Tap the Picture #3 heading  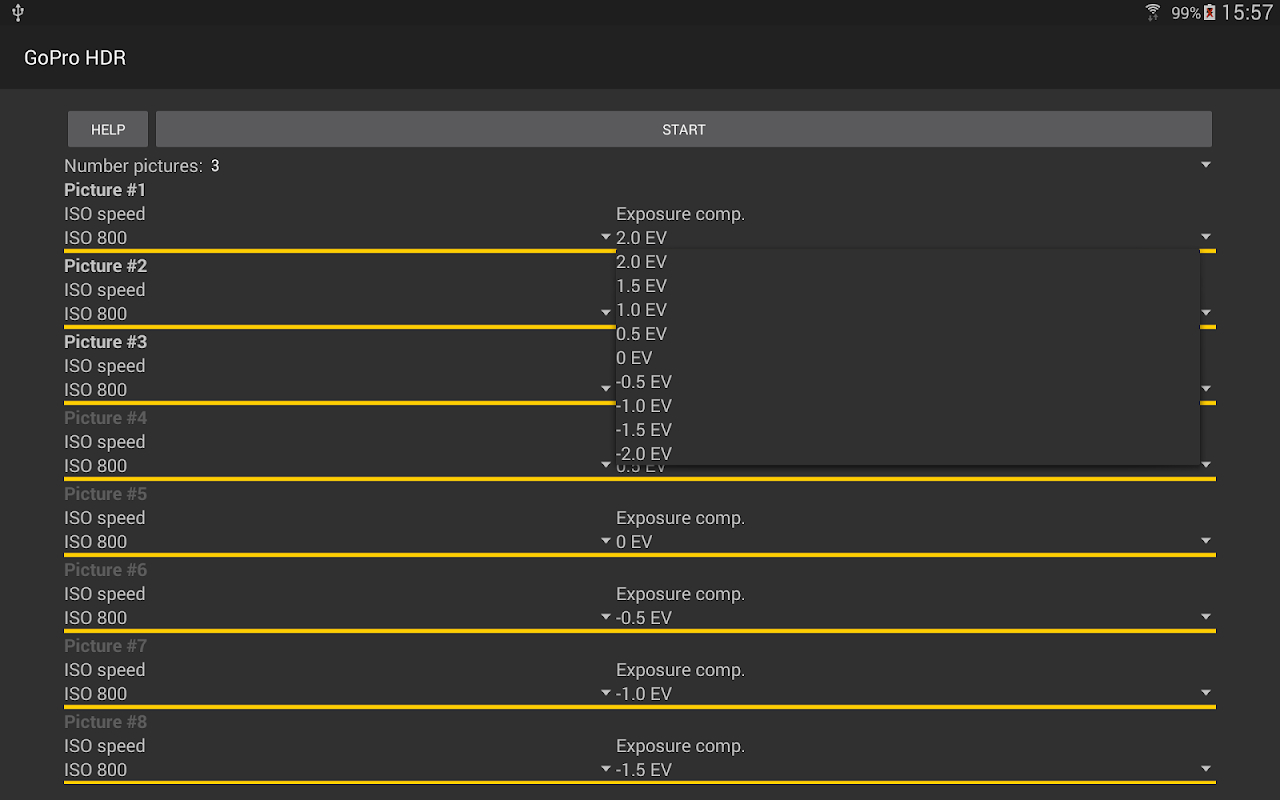(x=105, y=342)
